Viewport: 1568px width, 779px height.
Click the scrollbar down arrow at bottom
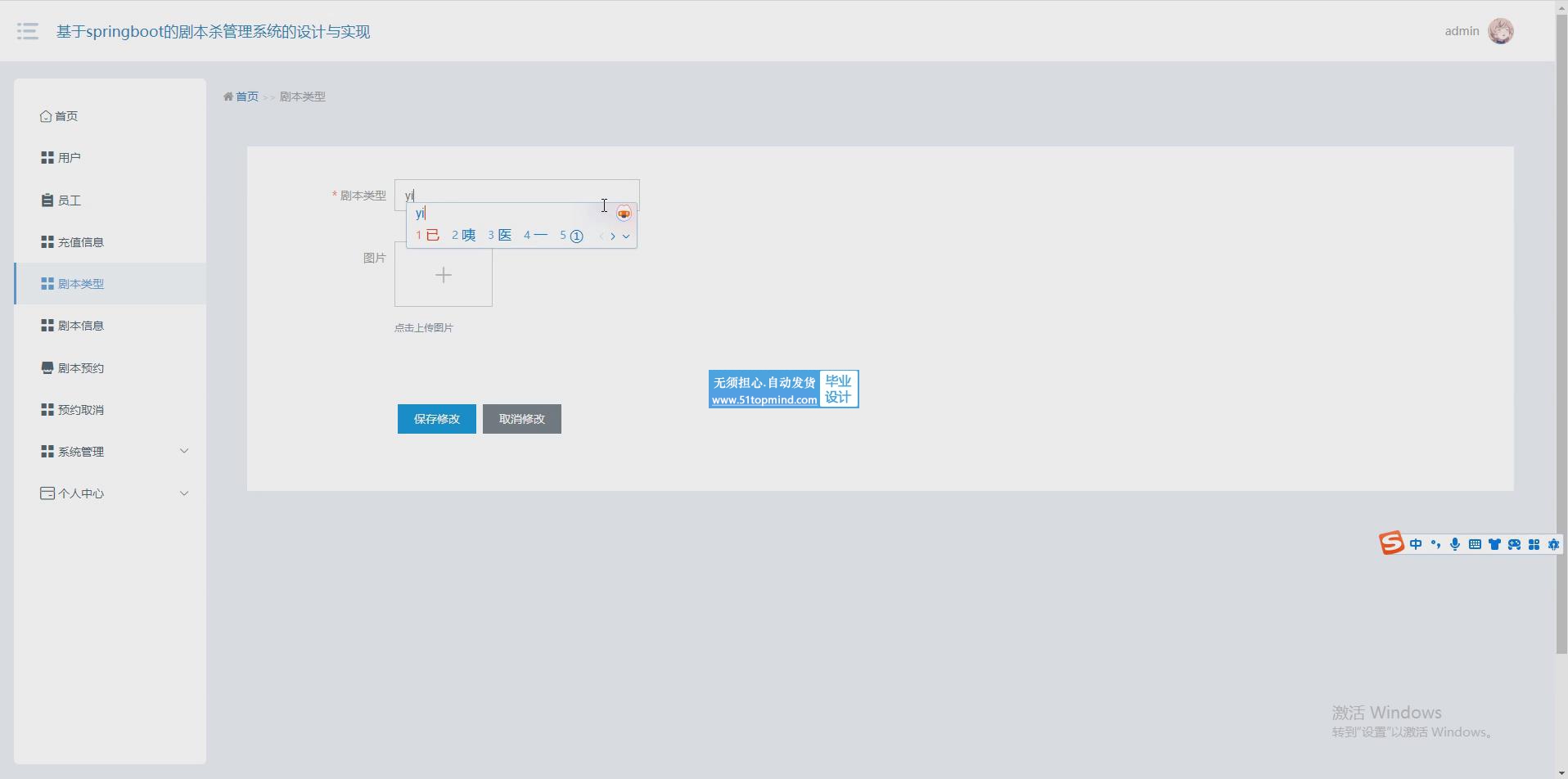pyautogui.click(x=1561, y=772)
